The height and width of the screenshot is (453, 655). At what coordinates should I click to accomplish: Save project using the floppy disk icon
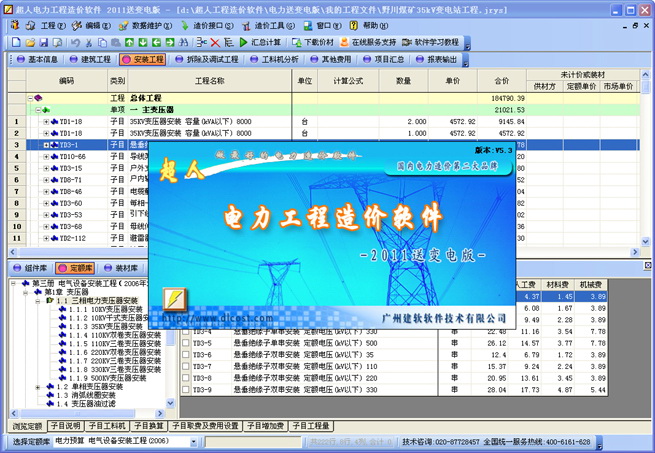pyautogui.click(x=43, y=42)
